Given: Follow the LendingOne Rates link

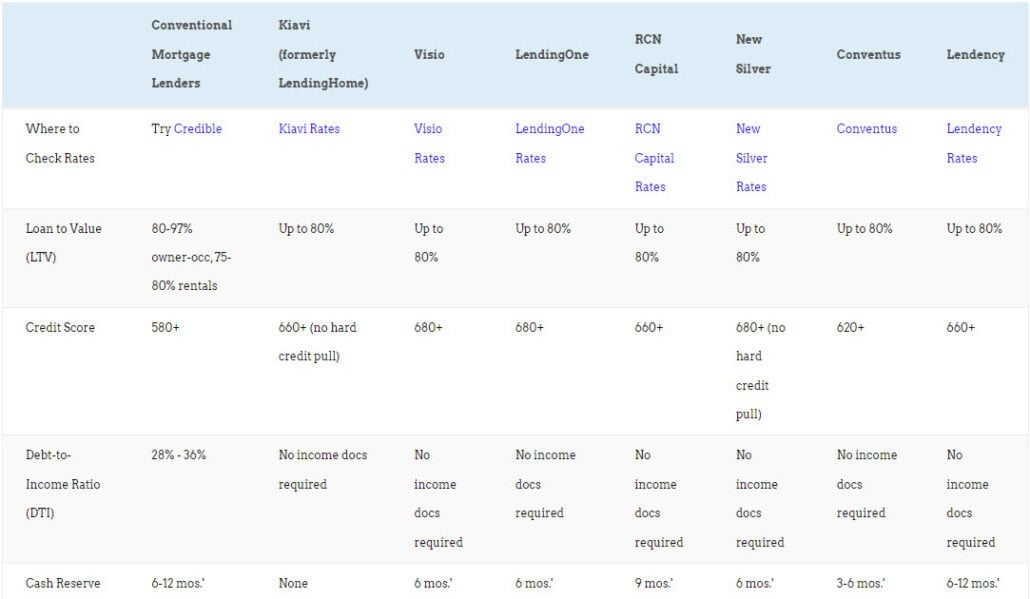Looking at the screenshot, I should (549, 143).
